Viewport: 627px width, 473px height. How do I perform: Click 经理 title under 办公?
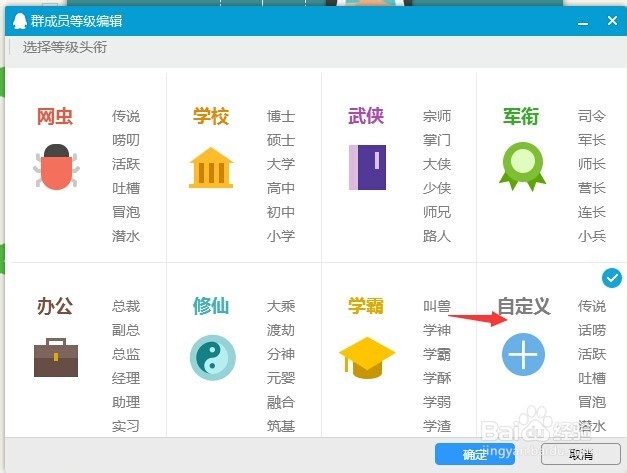[126, 378]
